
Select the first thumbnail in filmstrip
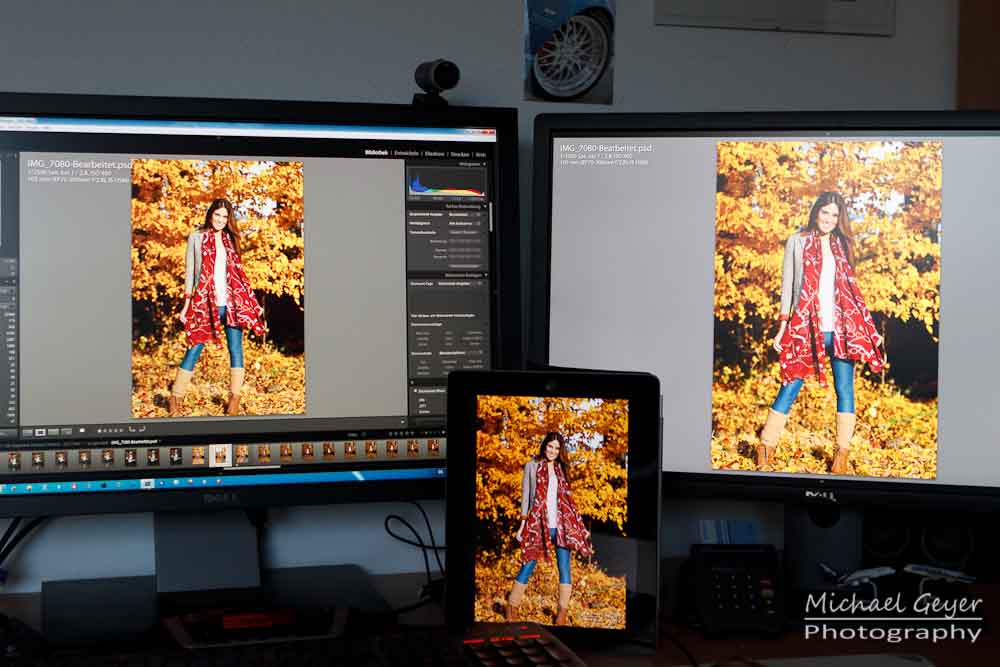(14, 459)
